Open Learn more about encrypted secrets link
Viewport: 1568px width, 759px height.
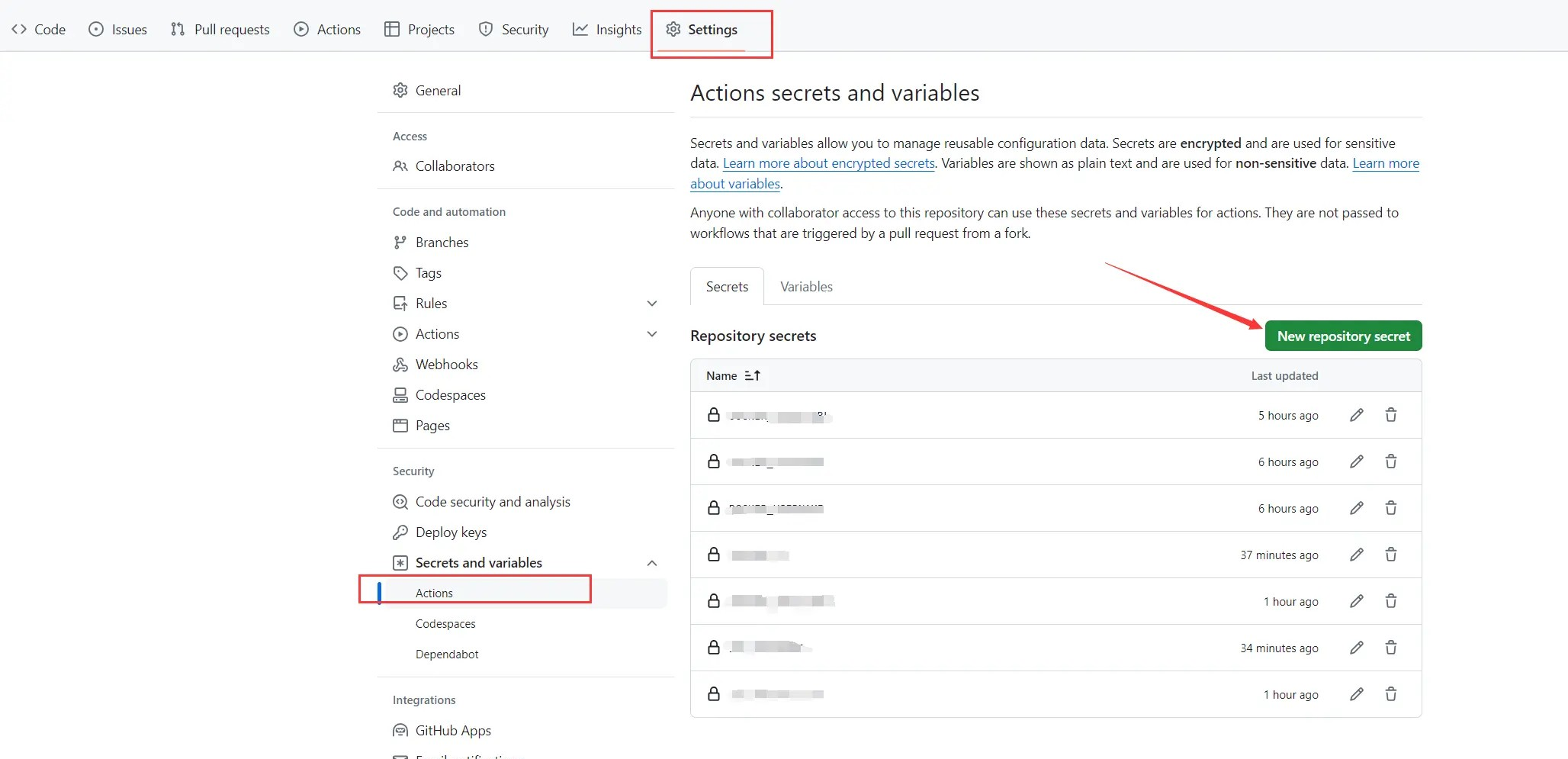pyautogui.click(x=829, y=163)
